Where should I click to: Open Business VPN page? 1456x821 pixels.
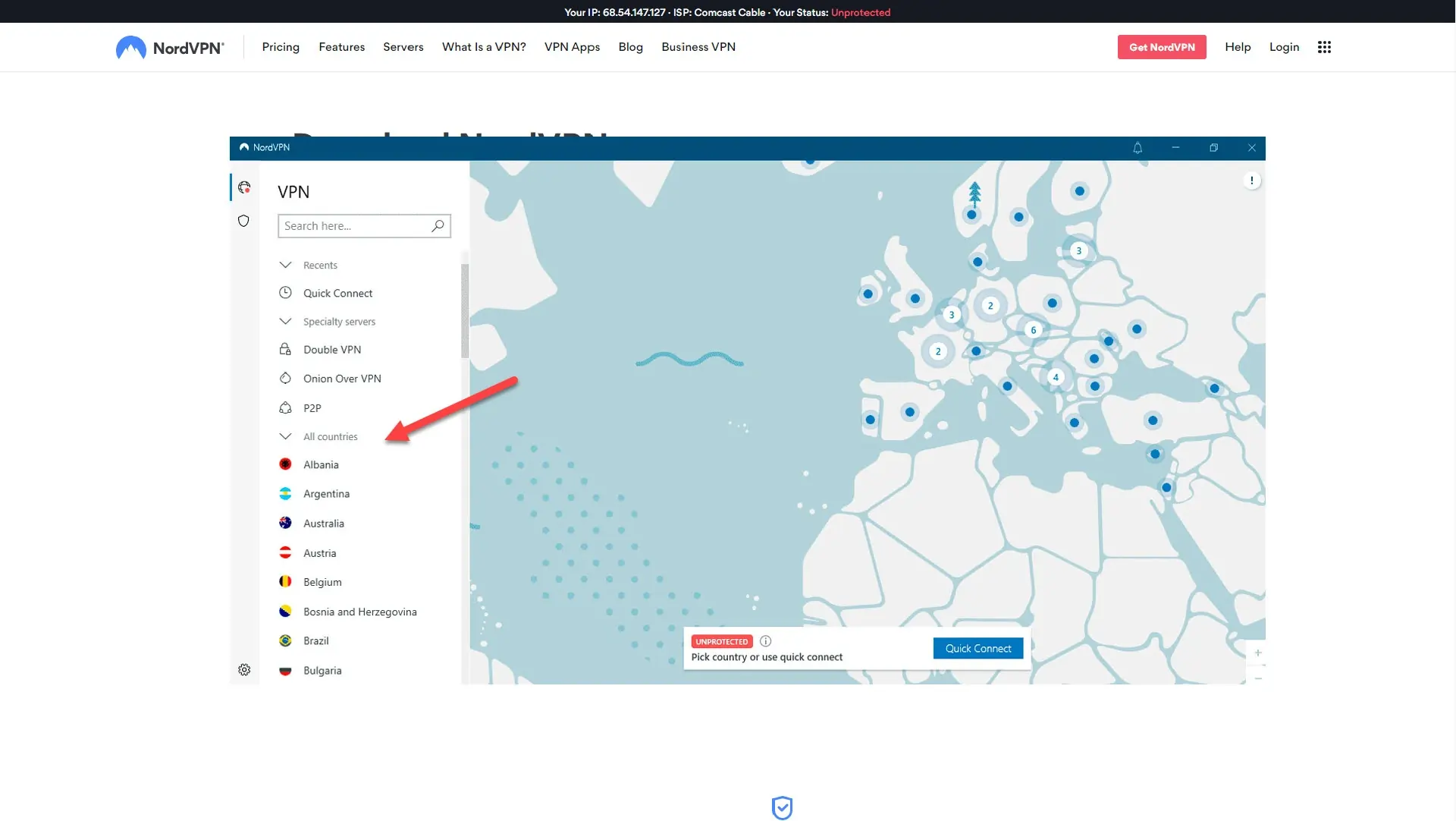698,47
